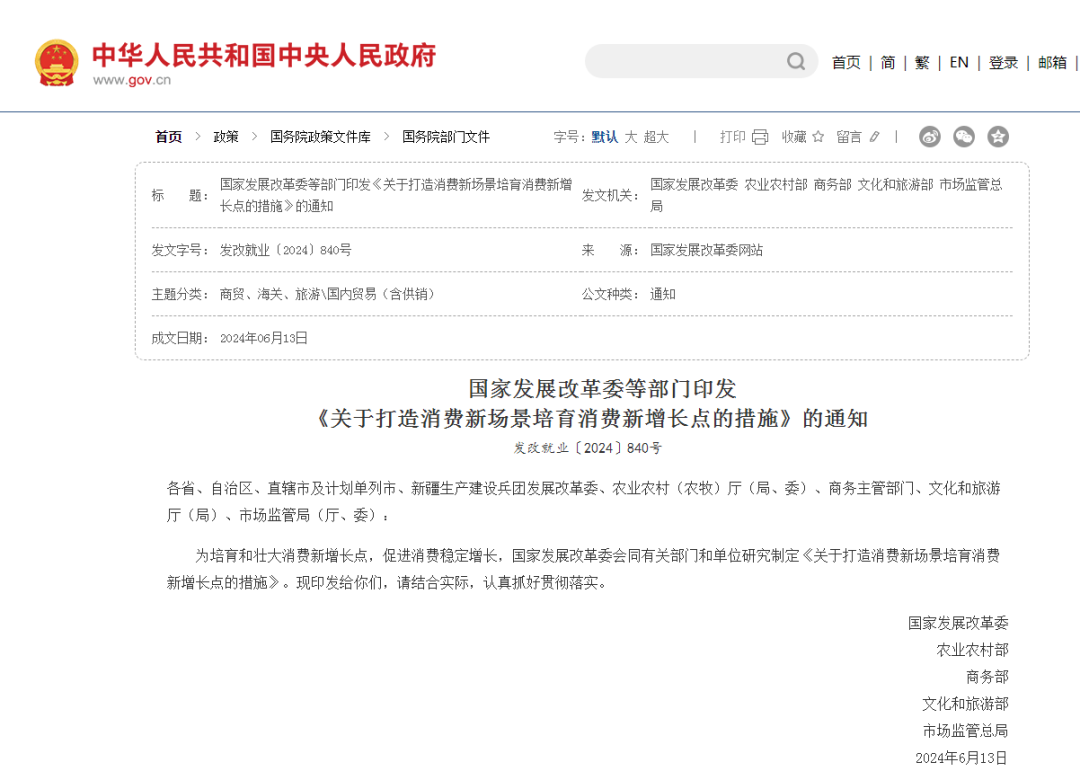The width and height of the screenshot is (1080, 780).
Task: Click signature 商务部
Action: coord(987,677)
